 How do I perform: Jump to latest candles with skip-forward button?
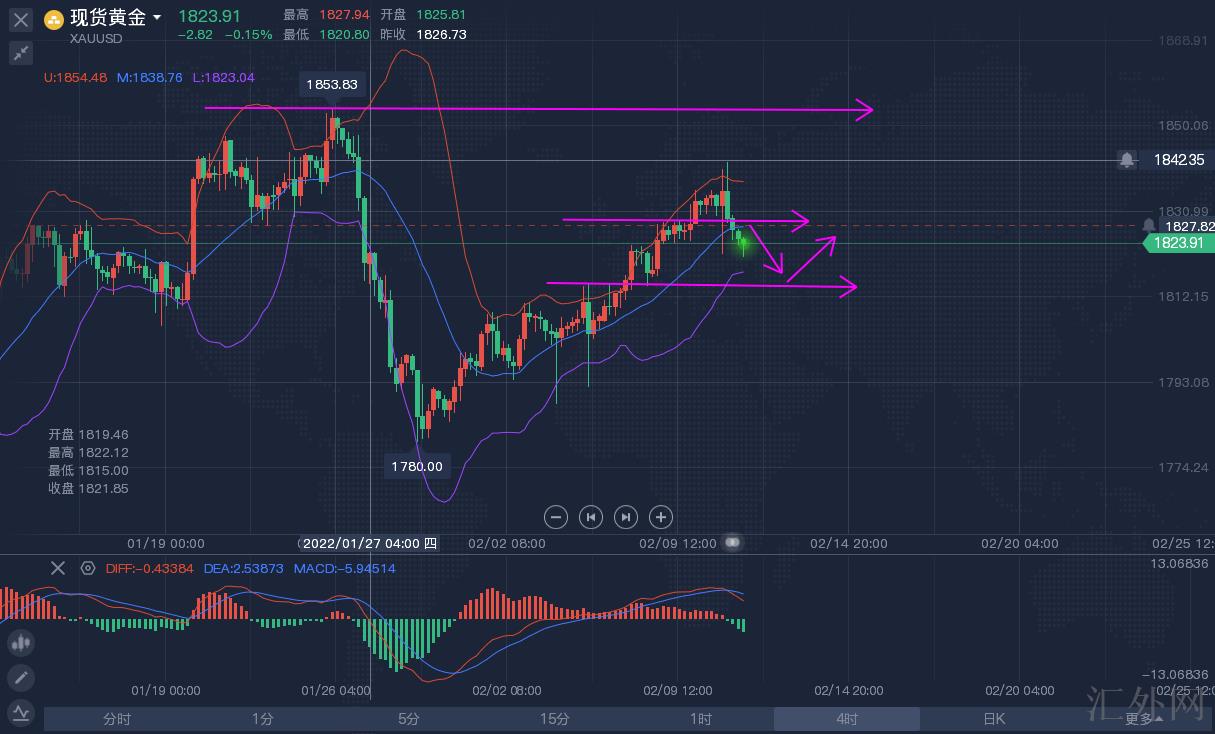pos(625,517)
